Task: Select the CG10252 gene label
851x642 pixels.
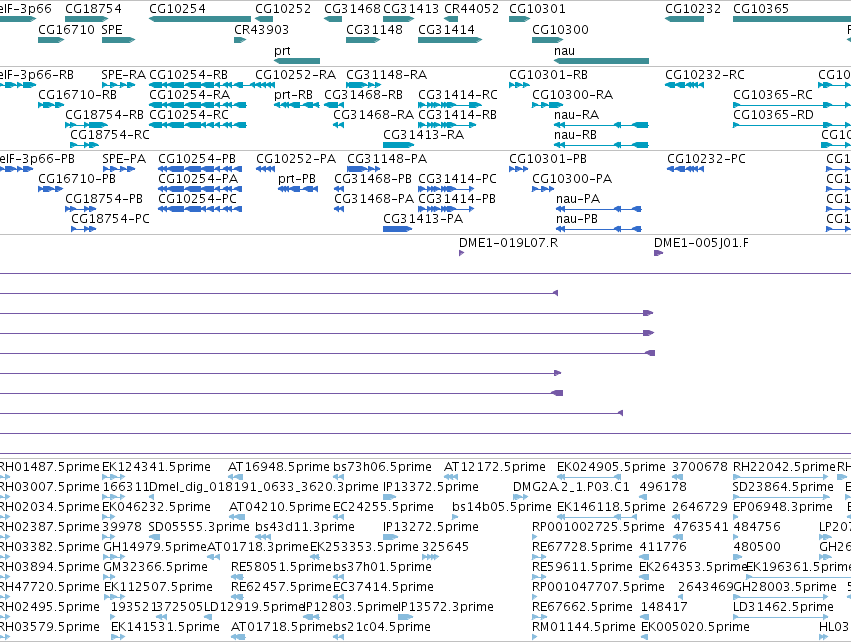Action: [283, 9]
